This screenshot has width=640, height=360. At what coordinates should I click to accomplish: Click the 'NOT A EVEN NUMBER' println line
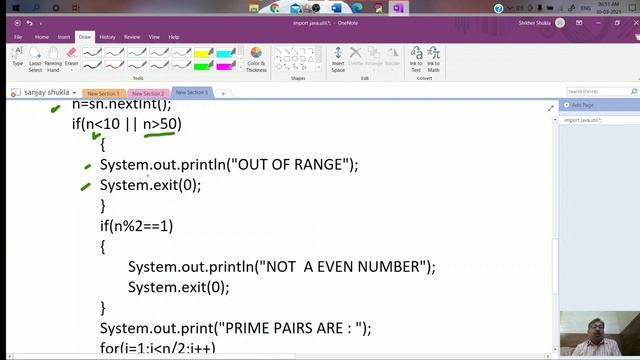point(282,267)
